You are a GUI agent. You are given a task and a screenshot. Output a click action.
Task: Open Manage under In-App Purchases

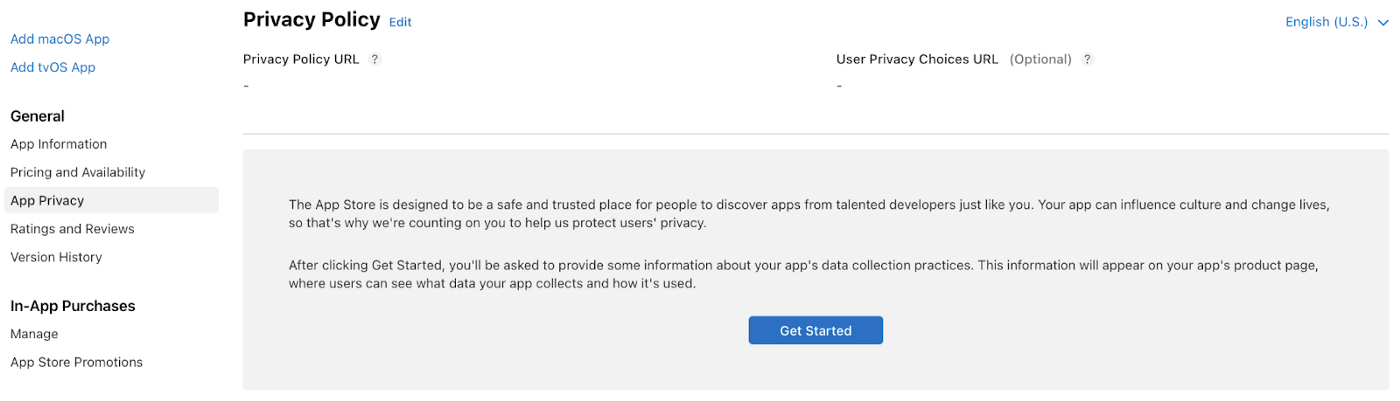pos(34,334)
